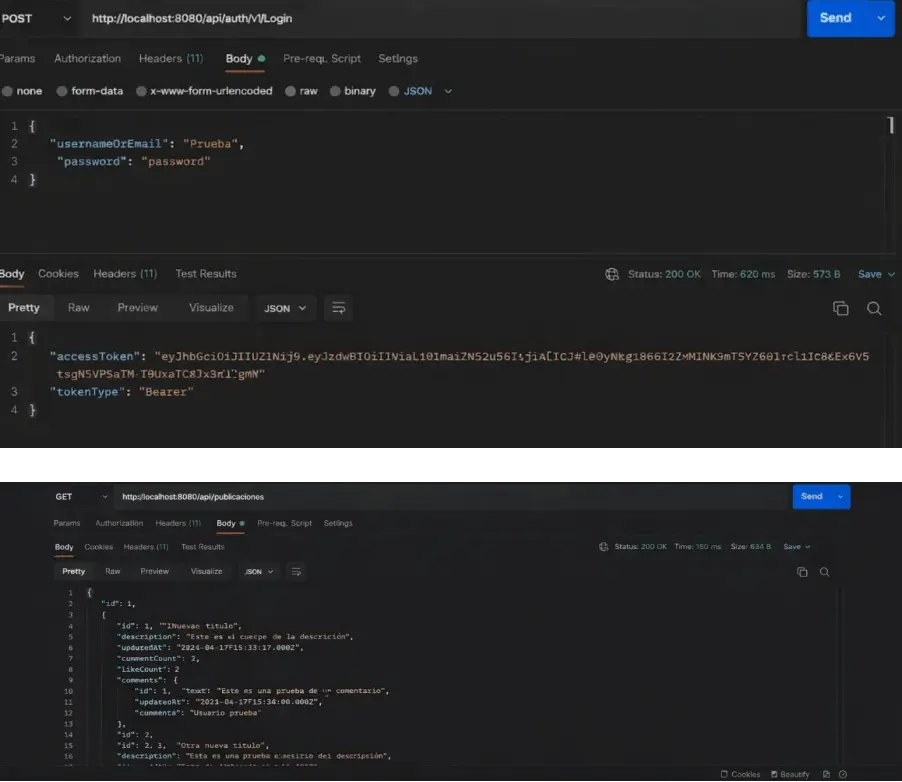This screenshot has width=902, height=782.
Task: Switch to the Headers (11) tab
Action: [x=171, y=58]
